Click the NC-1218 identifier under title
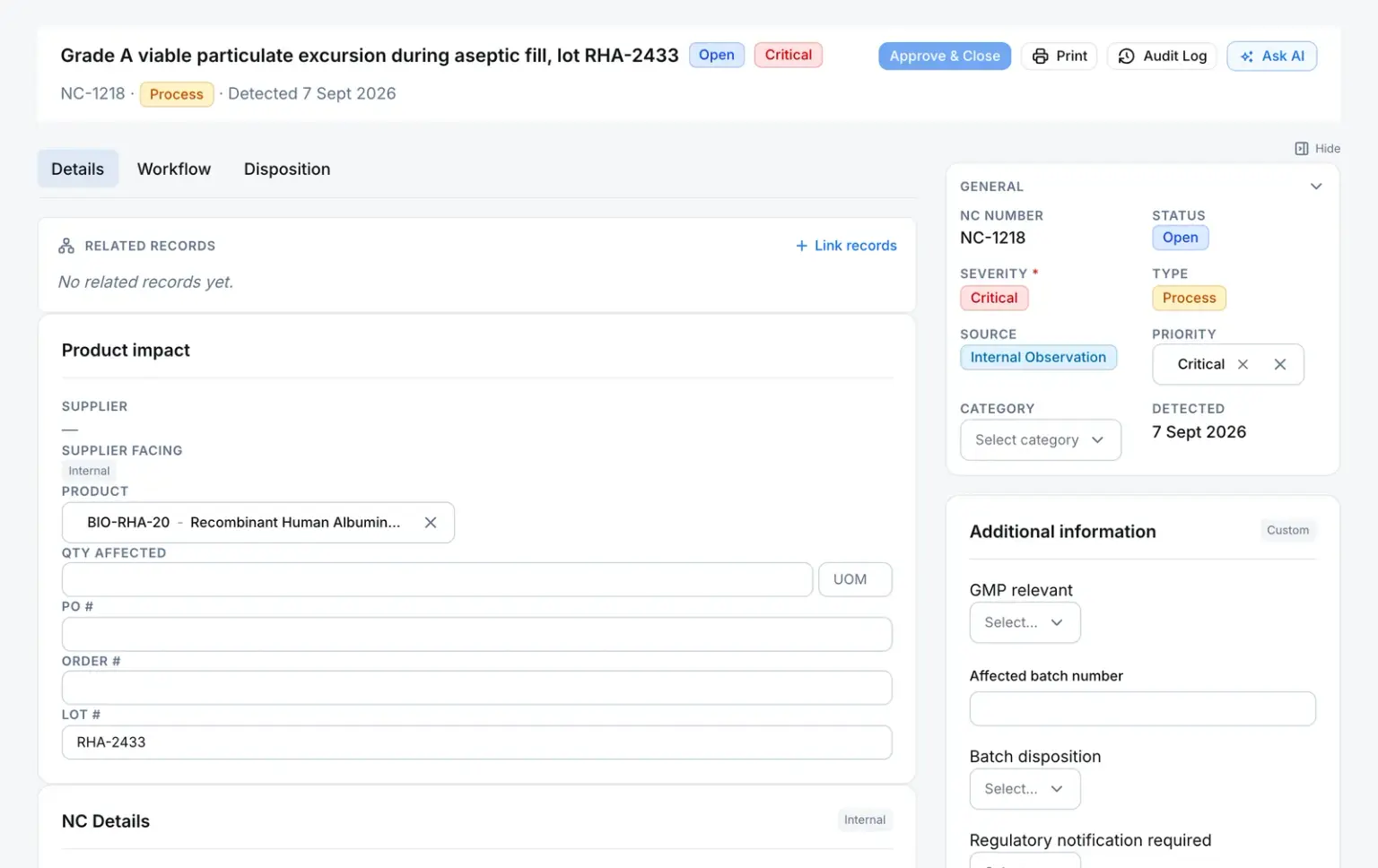The image size is (1378, 868). [92, 93]
